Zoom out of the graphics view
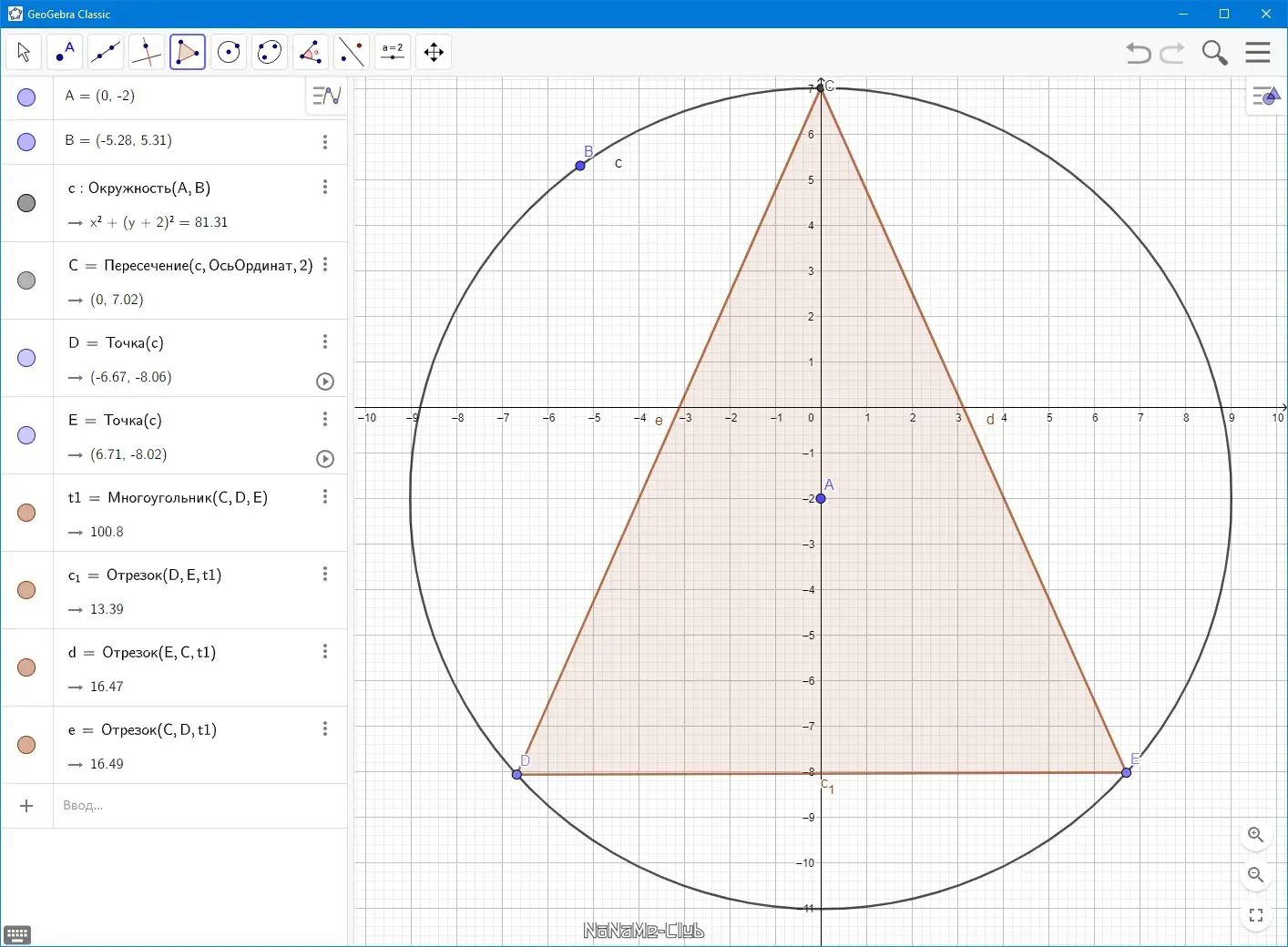Viewport: 1288px width, 947px height. [x=1255, y=875]
